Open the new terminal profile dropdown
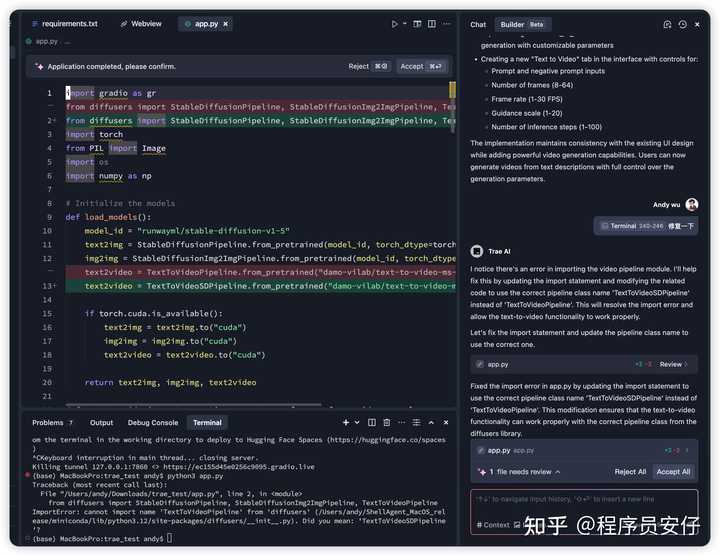The height and width of the screenshot is (556, 720). [357, 423]
